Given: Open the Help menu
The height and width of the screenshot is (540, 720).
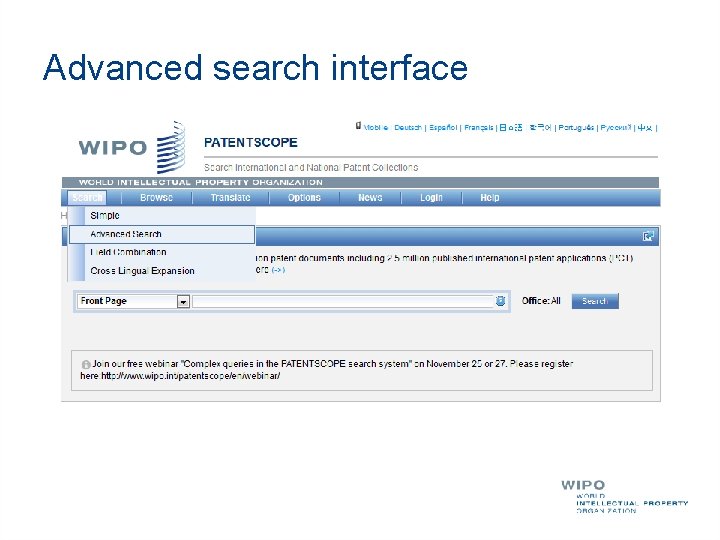Looking at the screenshot, I should tap(489, 197).
